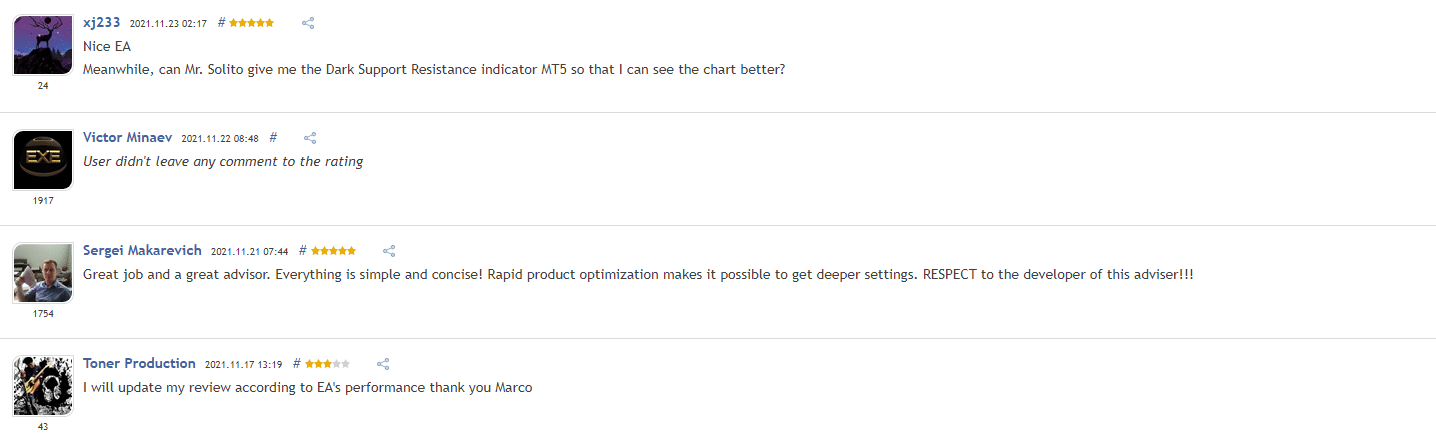The width and height of the screenshot is (1436, 444).
Task: Click share icon on Victor Minaev's review
Action: click(x=310, y=138)
